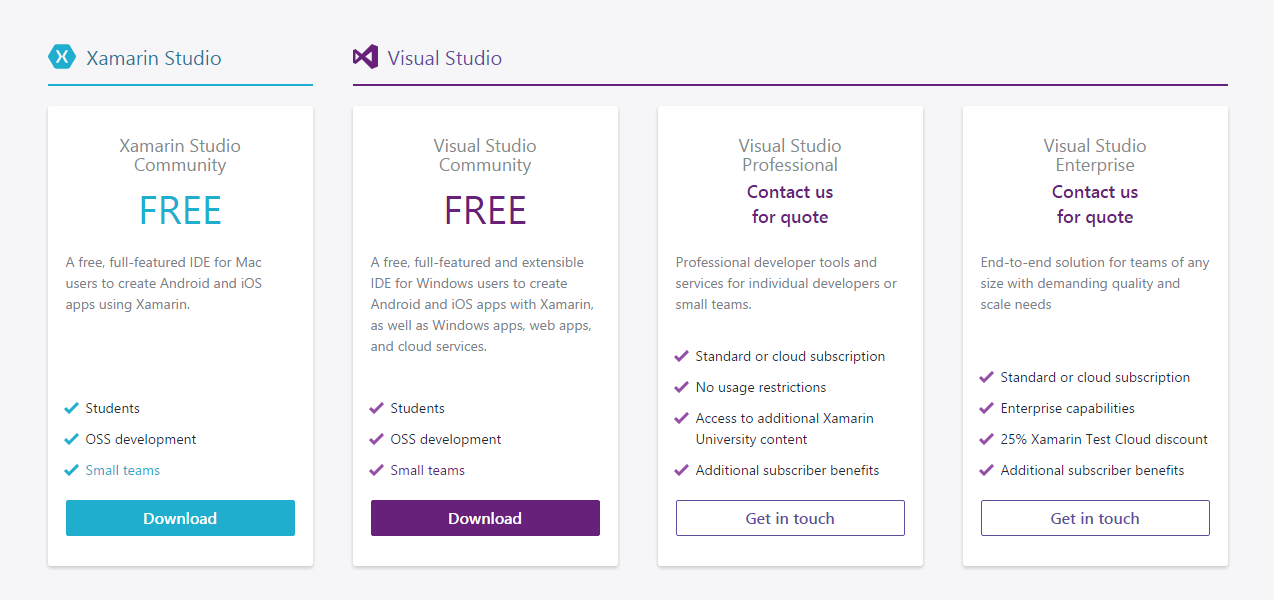Click the Xamarin Studio section heading
This screenshot has width=1274, height=600.
(x=154, y=58)
